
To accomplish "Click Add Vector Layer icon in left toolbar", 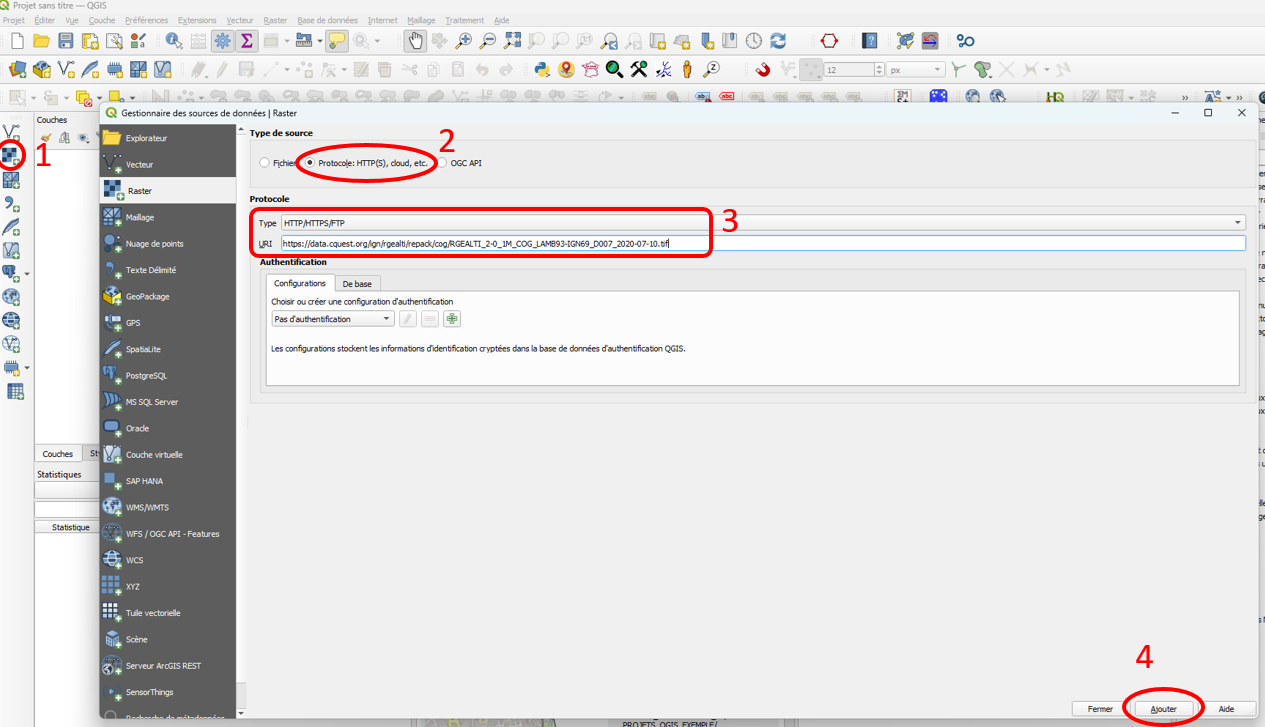I will tap(12, 132).
